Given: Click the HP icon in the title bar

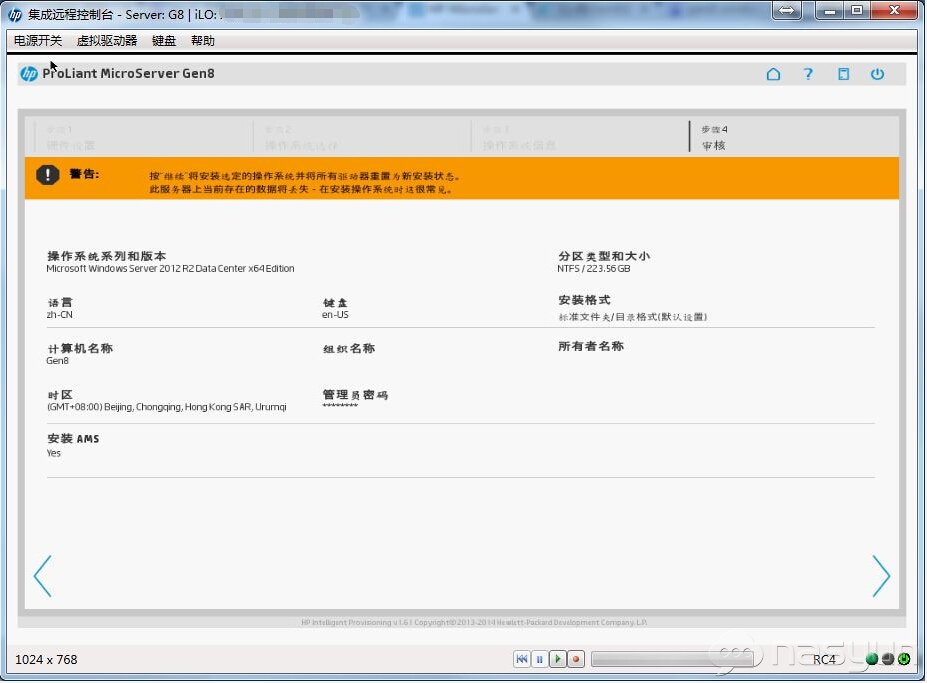Looking at the screenshot, I should point(15,15).
